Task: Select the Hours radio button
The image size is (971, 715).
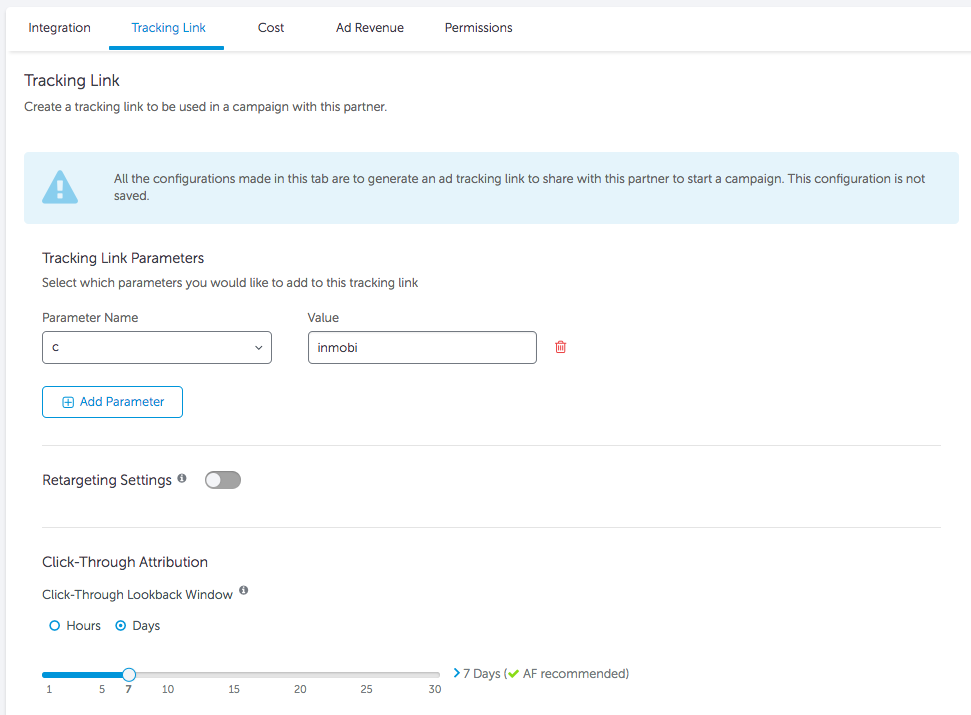Action: [55, 626]
